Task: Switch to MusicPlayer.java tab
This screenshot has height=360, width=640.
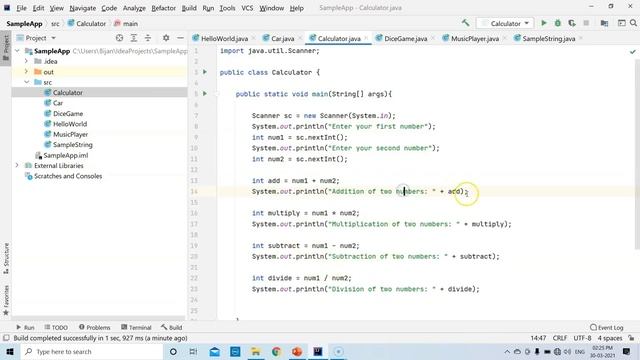Action: coord(474,38)
